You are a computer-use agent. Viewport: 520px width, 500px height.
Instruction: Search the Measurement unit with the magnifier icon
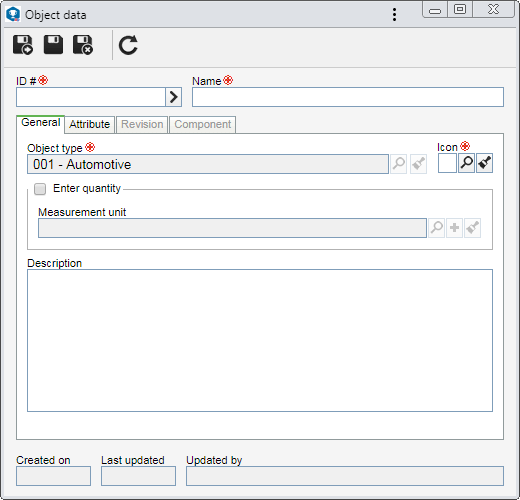coord(436,228)
